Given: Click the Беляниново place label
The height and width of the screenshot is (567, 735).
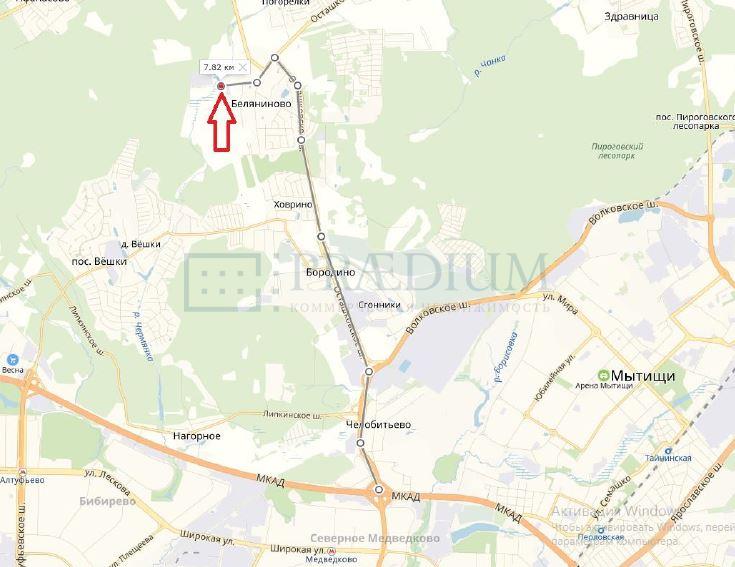Looking at the screenshot, I should click(261, 104).
